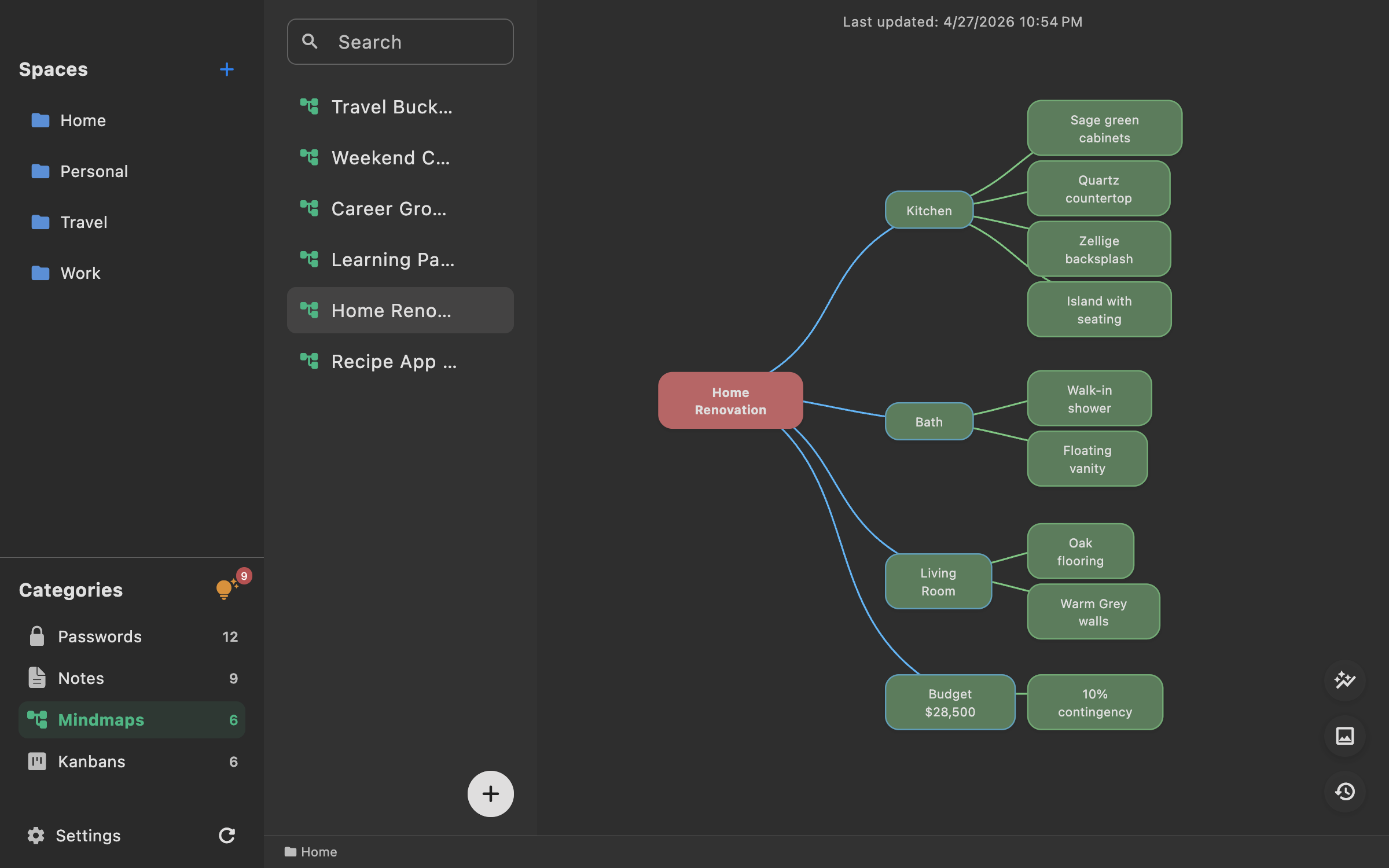The height and width of the screenshot is (868, 1389).
Task: Export mindmap as image icon
Action: (x=1344, y=735)
